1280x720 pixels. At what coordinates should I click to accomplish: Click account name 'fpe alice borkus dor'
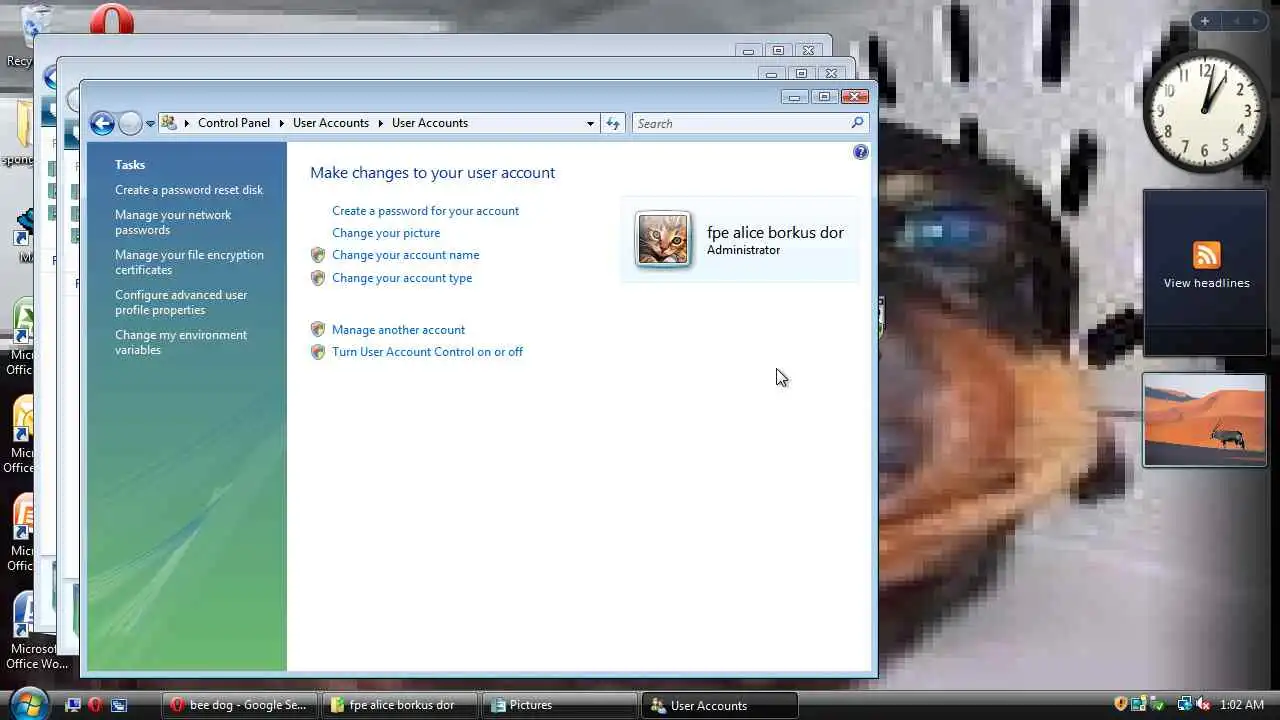(775, 233)
